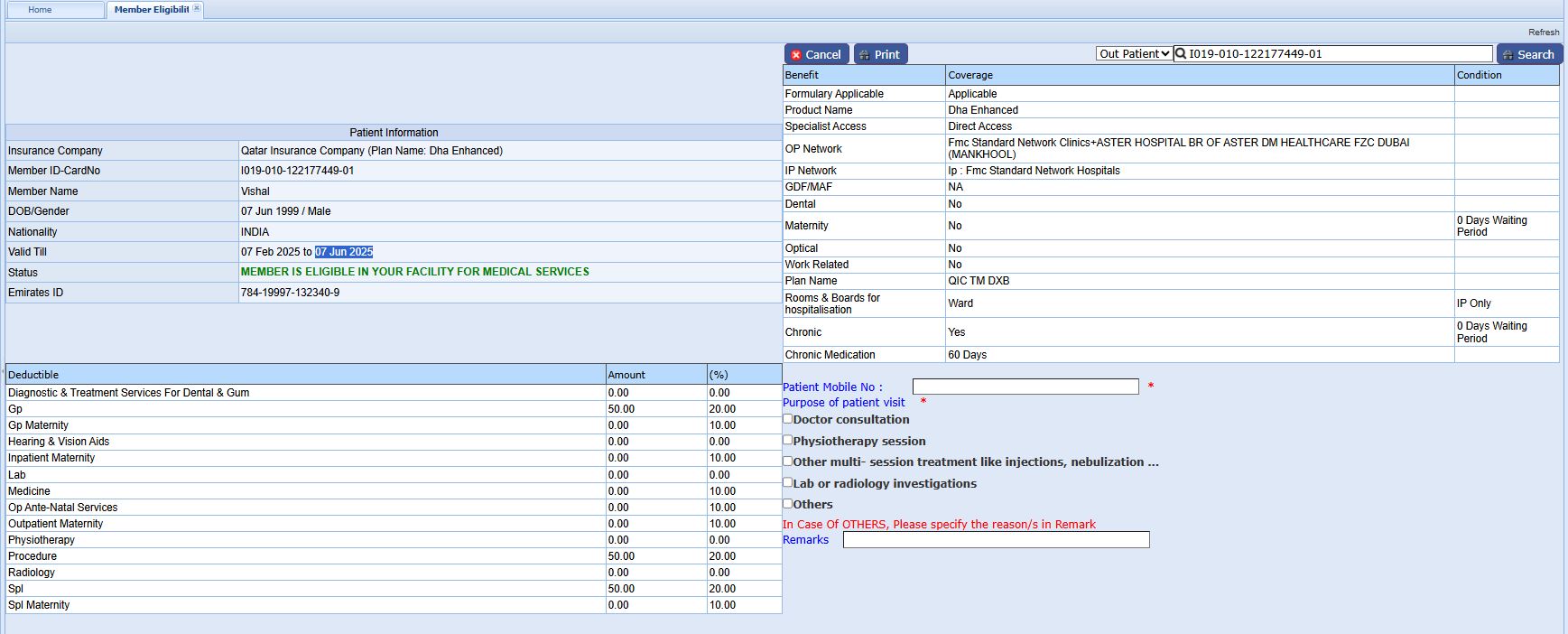
Task: Click the red X icon on Cancel
Action: point(796,55)
